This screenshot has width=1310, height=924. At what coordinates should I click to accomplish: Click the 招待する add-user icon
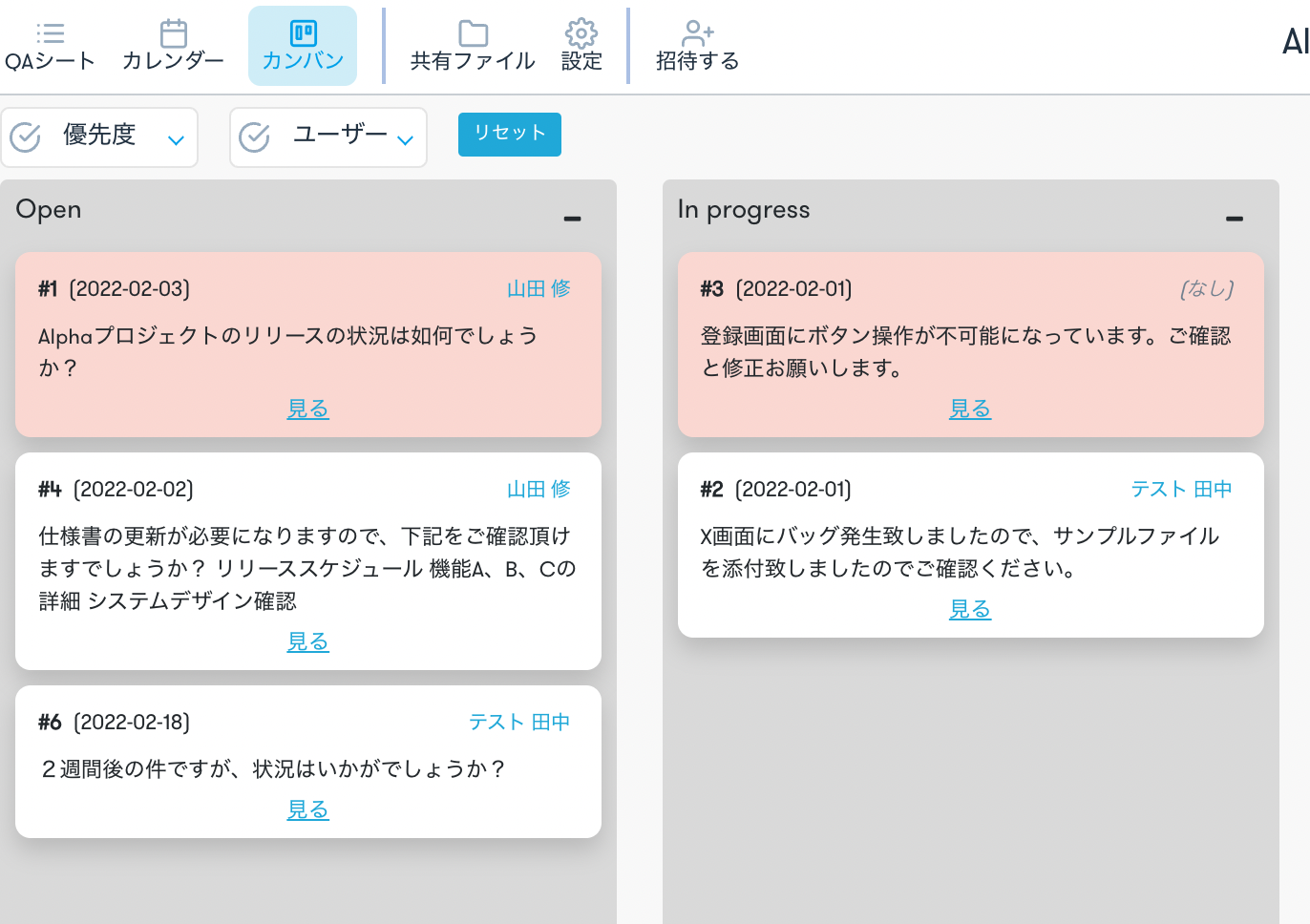pos(698,33)
